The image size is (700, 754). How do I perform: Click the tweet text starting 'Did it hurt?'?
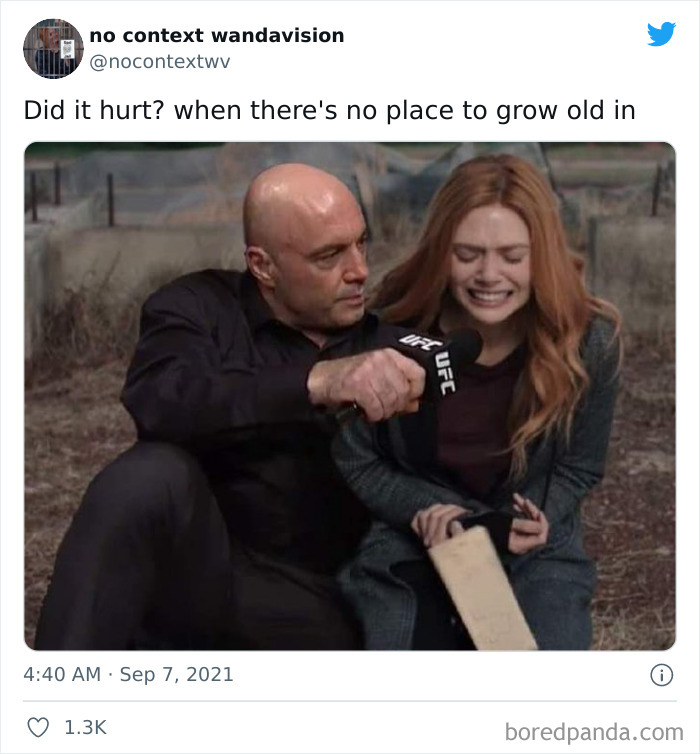329,110
